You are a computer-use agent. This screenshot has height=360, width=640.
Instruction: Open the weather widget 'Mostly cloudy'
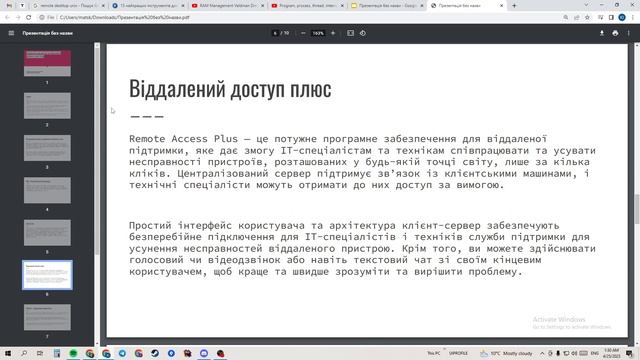coord(507,353)
